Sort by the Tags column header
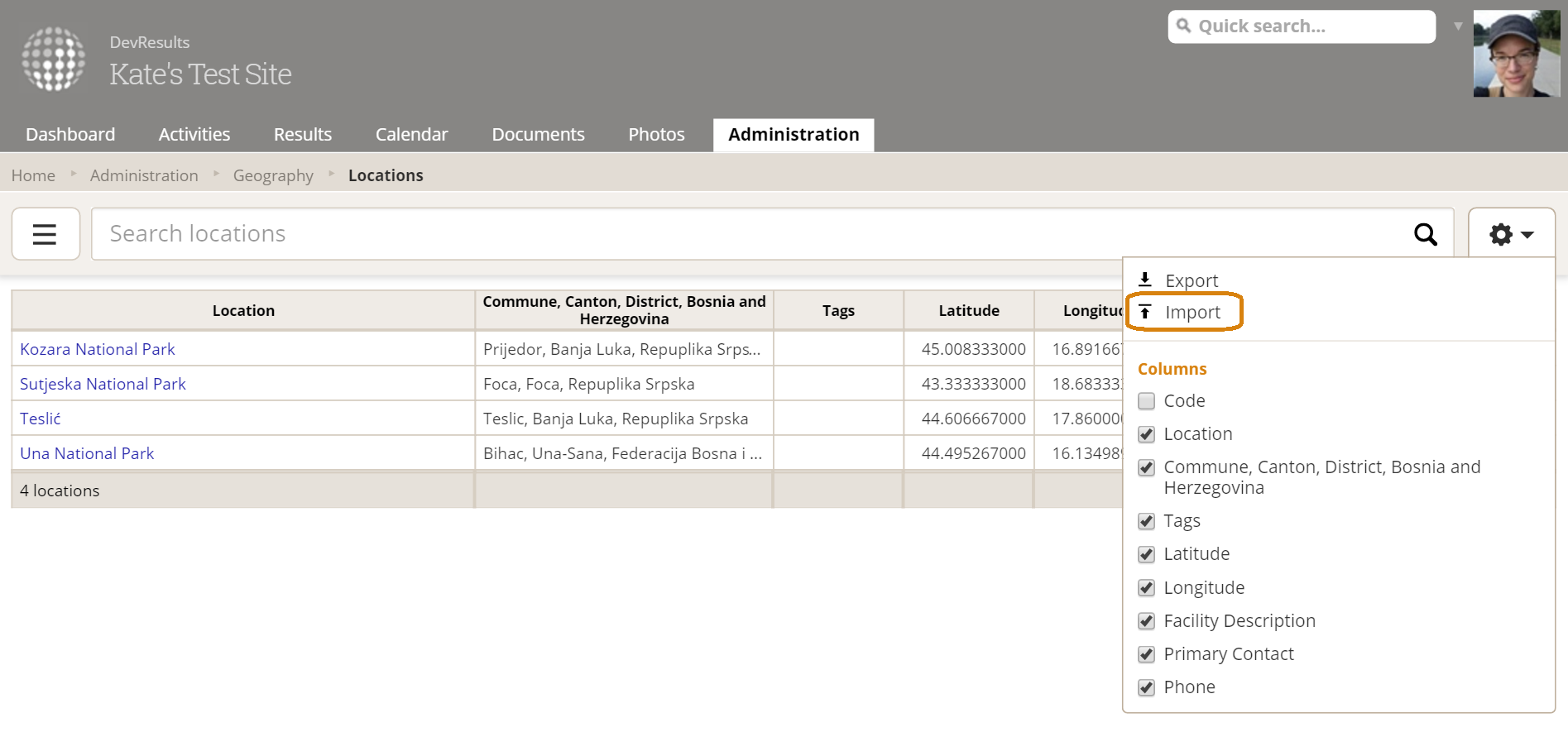1568x737 pixels. pos(838,311)
